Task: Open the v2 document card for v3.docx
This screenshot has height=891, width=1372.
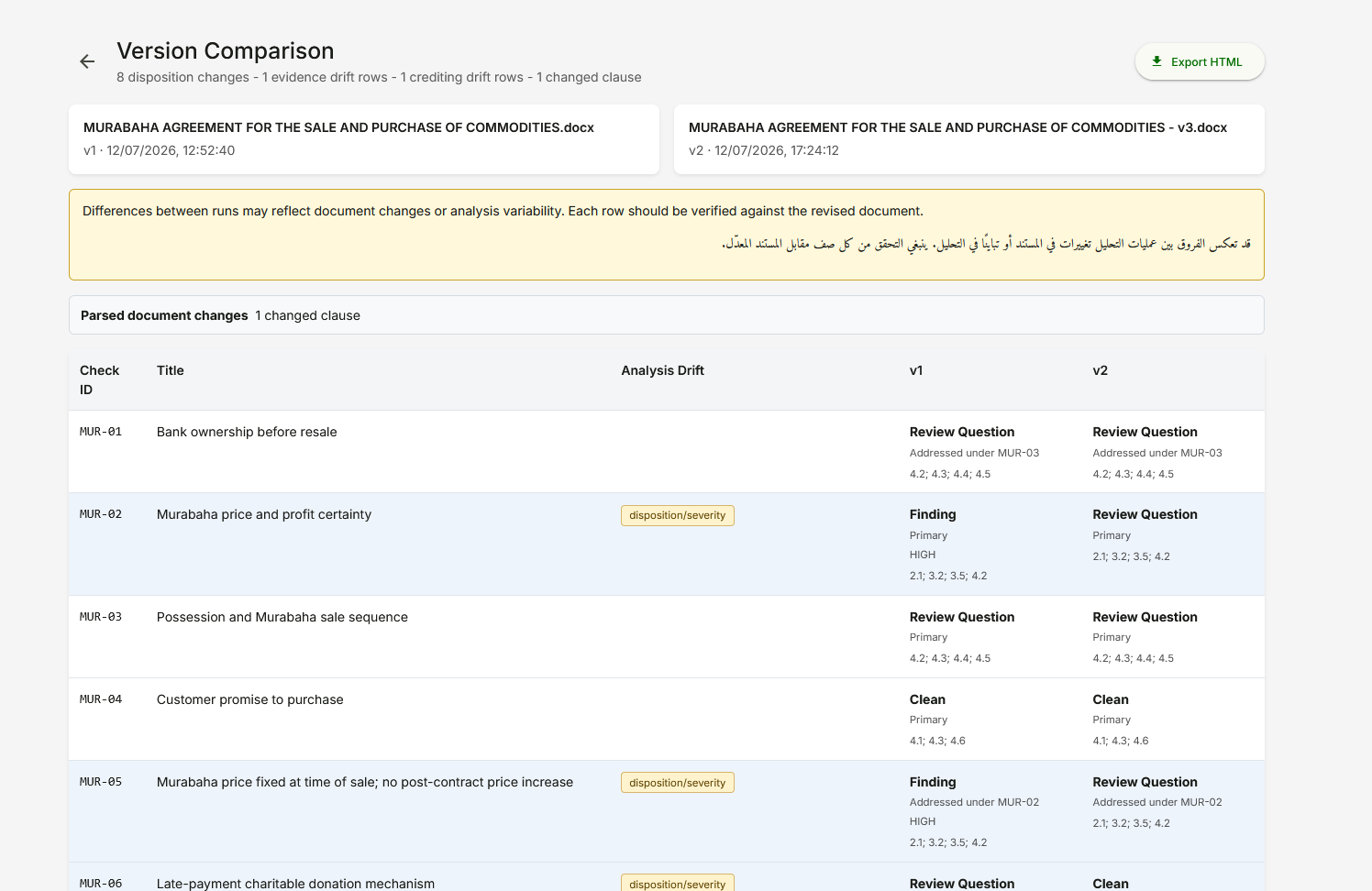Action: tap(969, 139)
